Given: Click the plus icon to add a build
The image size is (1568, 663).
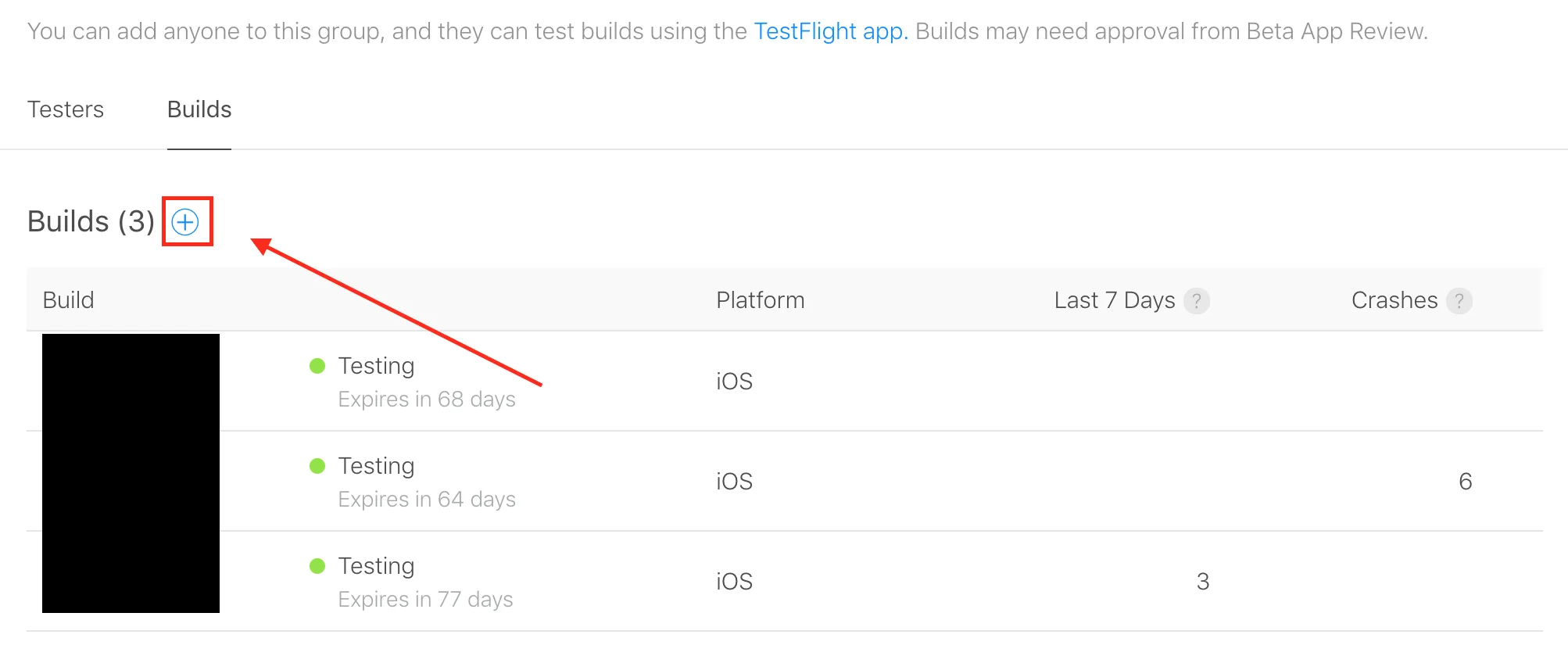Looking at the screenshot, I should coord(185,223).
